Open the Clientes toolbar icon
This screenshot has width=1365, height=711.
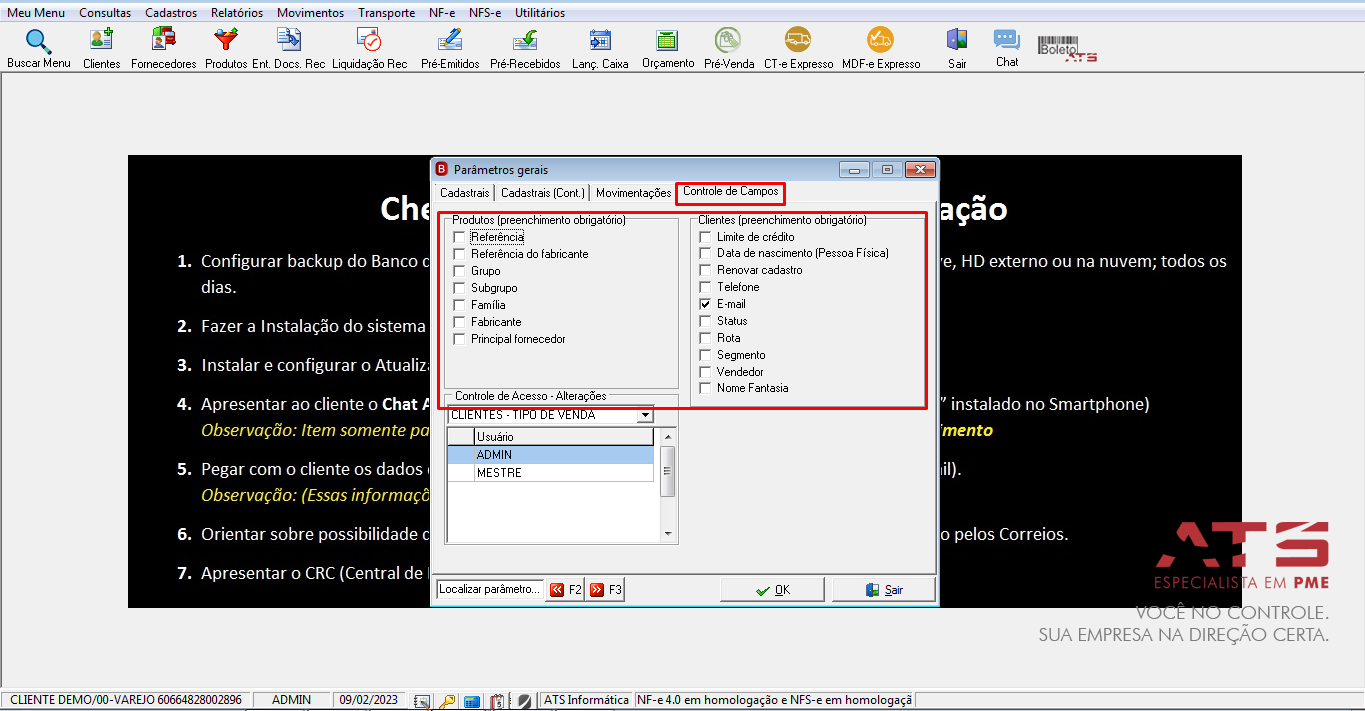(101, 41)
